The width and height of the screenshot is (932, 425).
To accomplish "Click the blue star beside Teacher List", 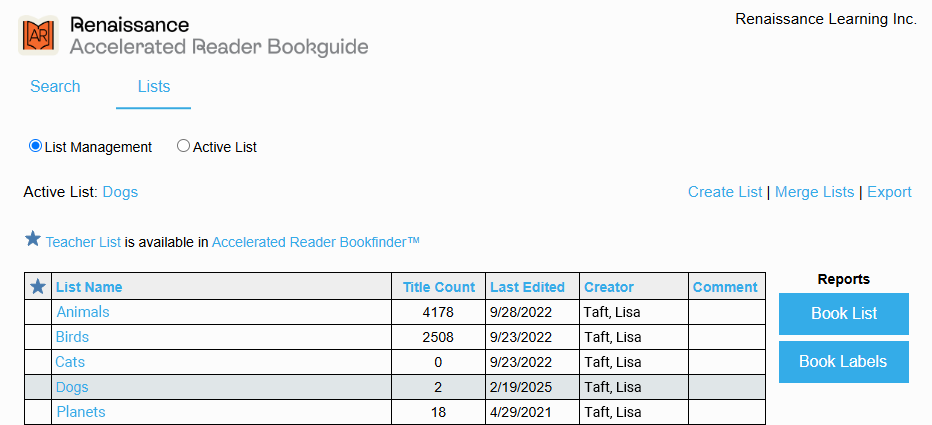I will click(33, 240).
